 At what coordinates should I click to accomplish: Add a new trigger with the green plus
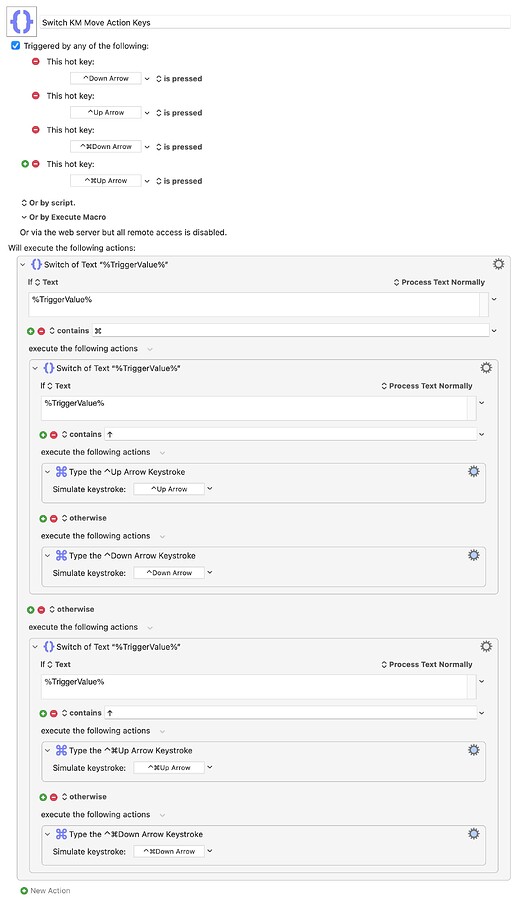[x=25, y=164]
